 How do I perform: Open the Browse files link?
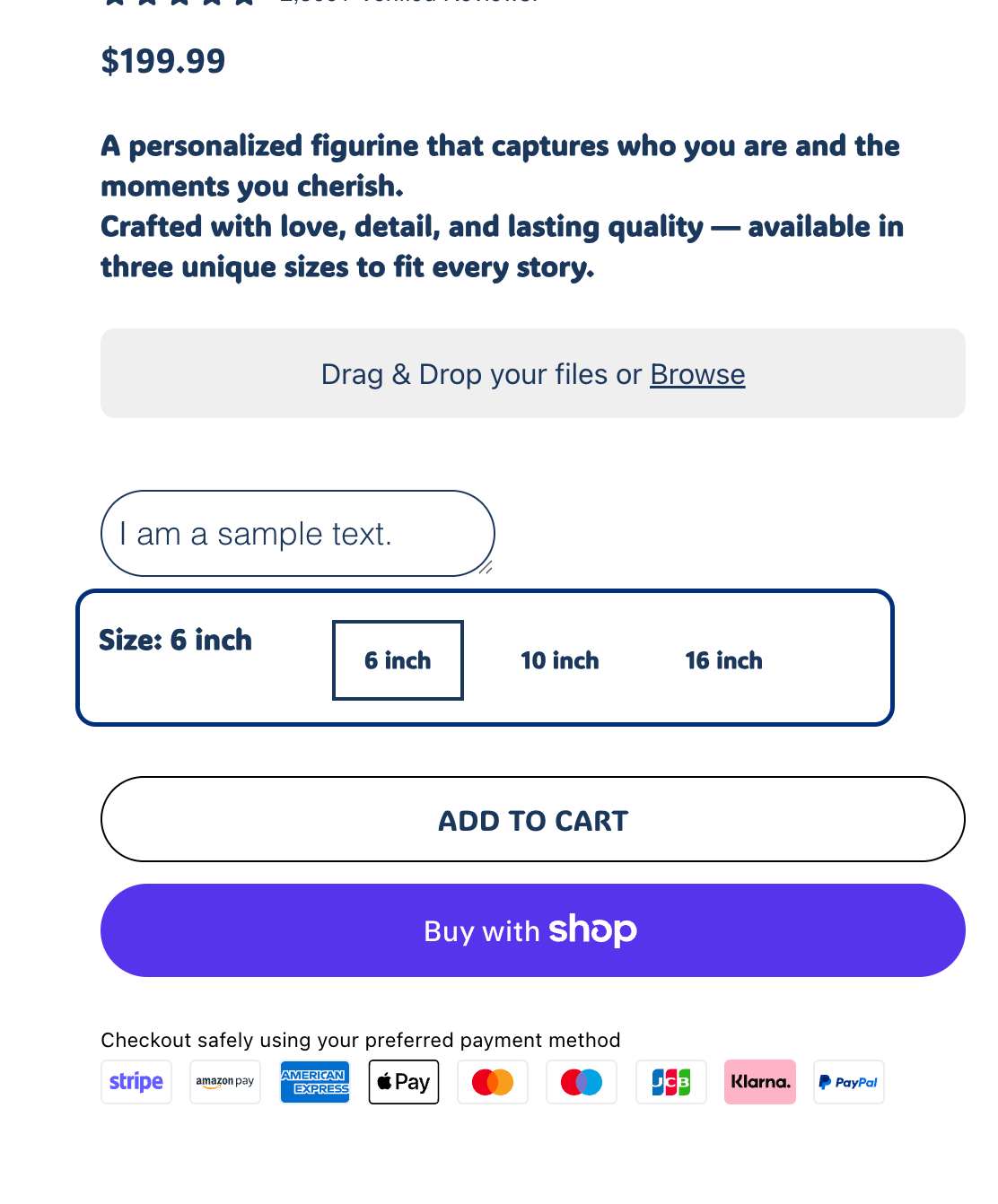point(697,374)
